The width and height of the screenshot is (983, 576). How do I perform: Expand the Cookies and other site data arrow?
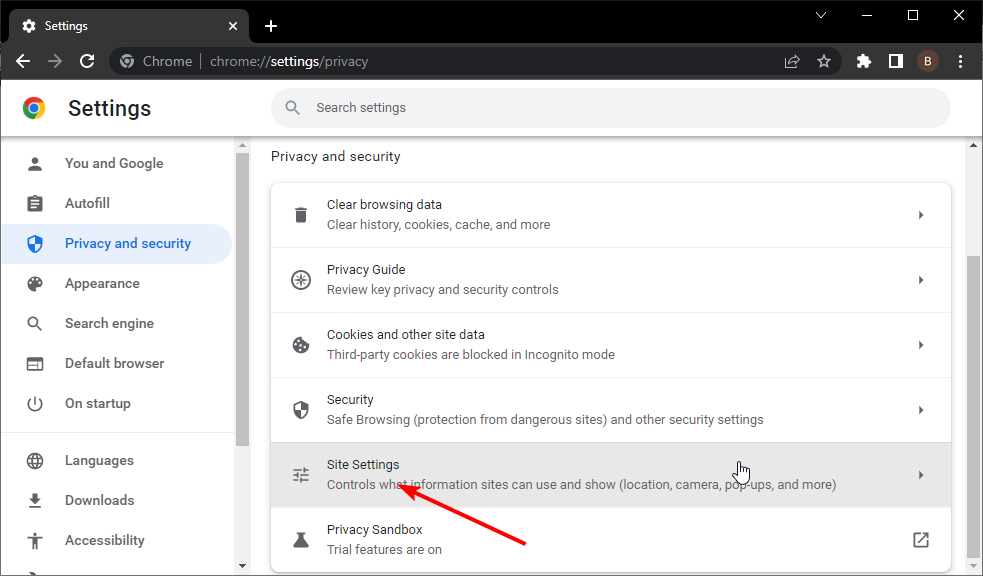coord(920,345)
